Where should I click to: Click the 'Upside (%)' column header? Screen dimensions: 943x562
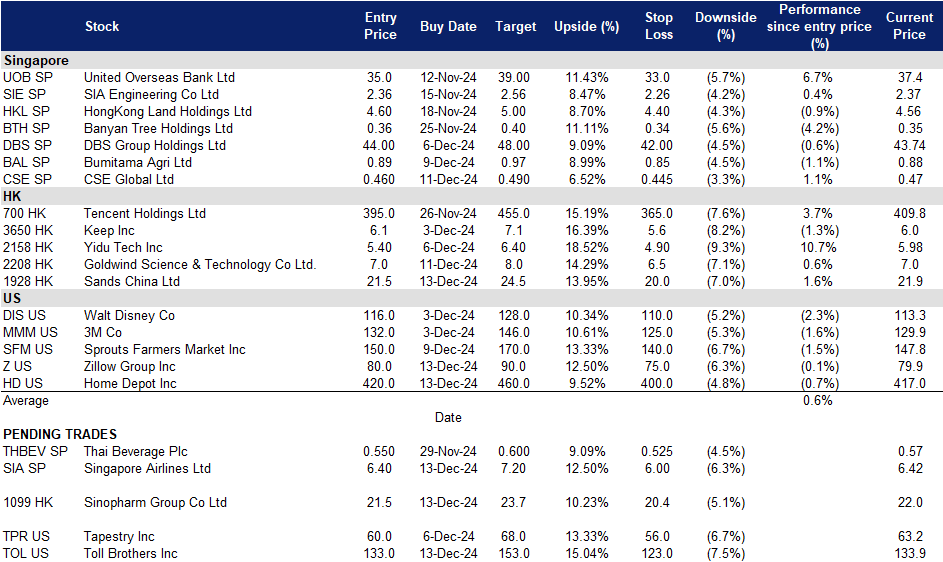click(x=586, y=26)
